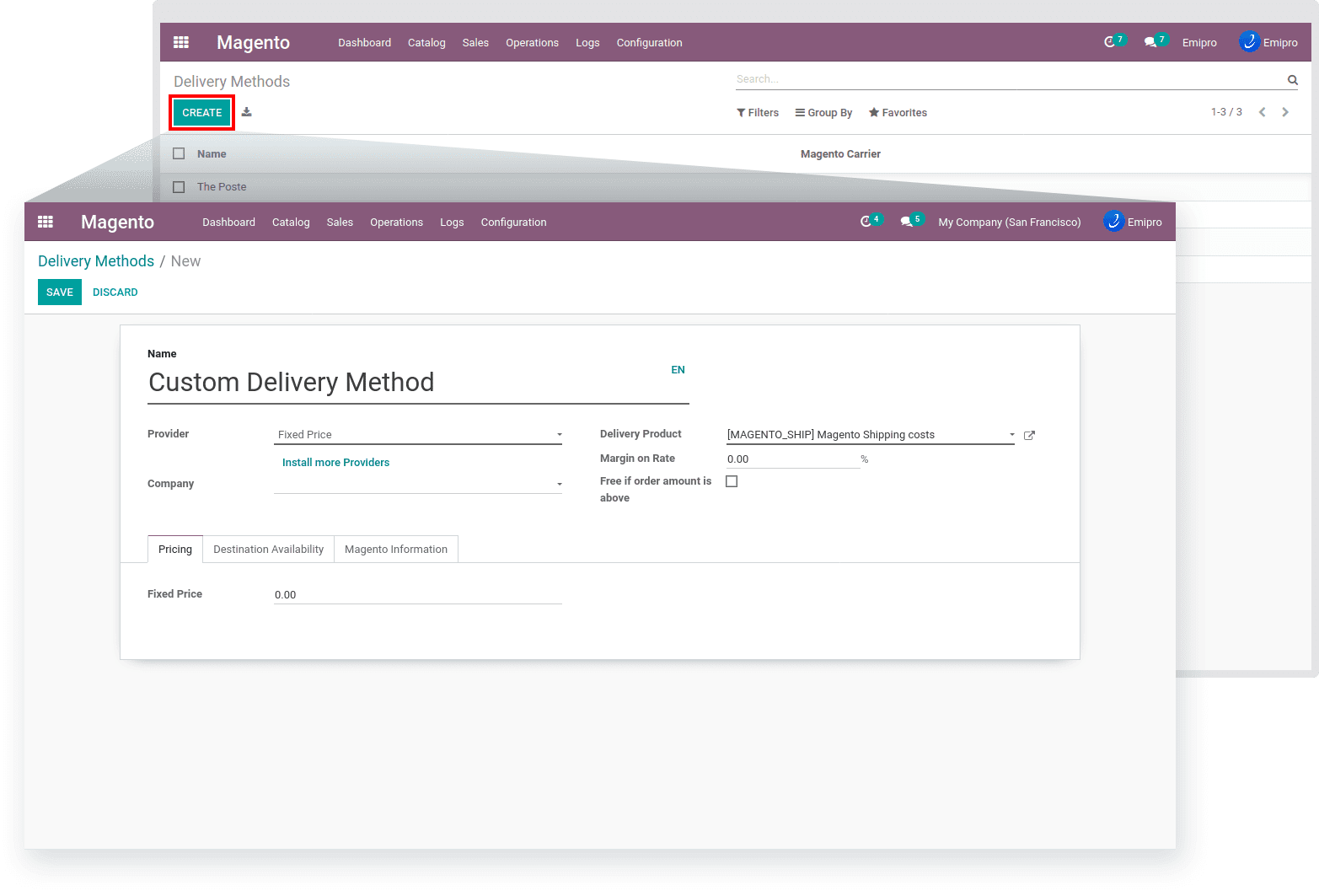Open Sales menu in front window
The width and height of the screenshot is (1319, 896).
click(340, 223)
